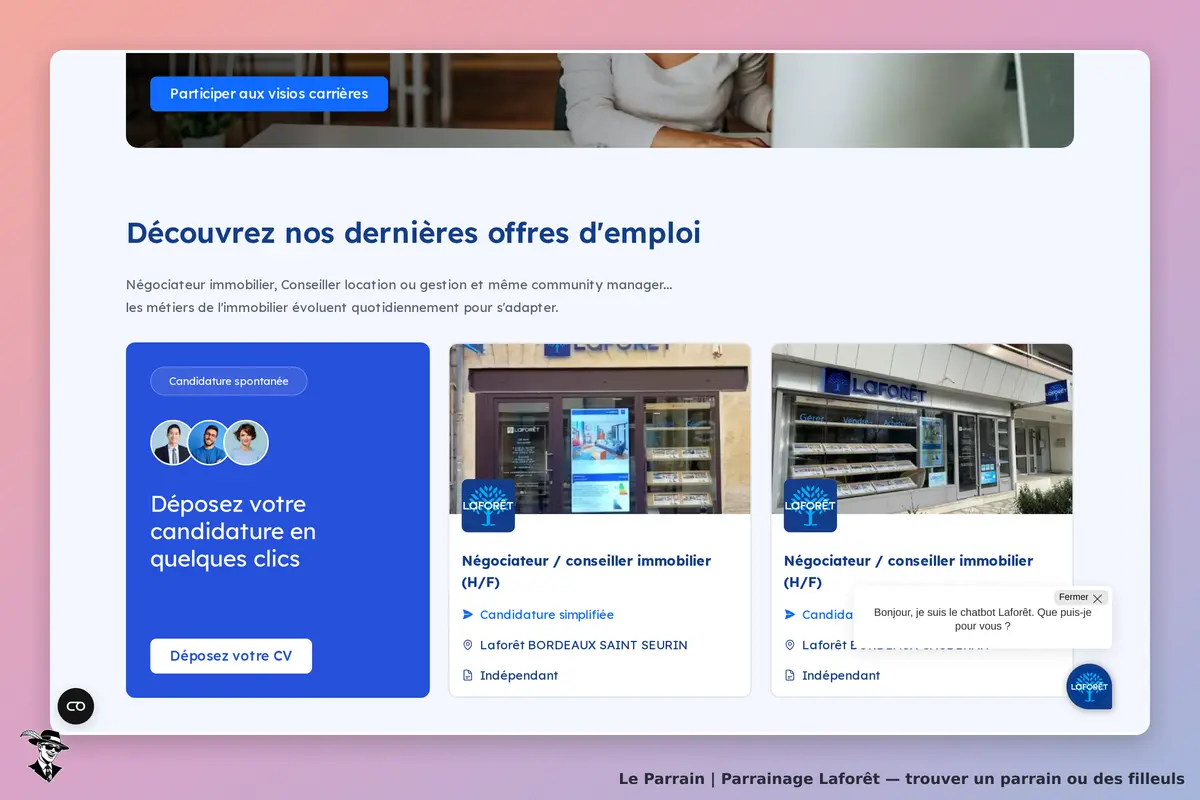This screenshot has width=1200, height=800.
Task: Open the Bordeaux Saint Seurin agency photo
Action: click(x=600, y=429)
